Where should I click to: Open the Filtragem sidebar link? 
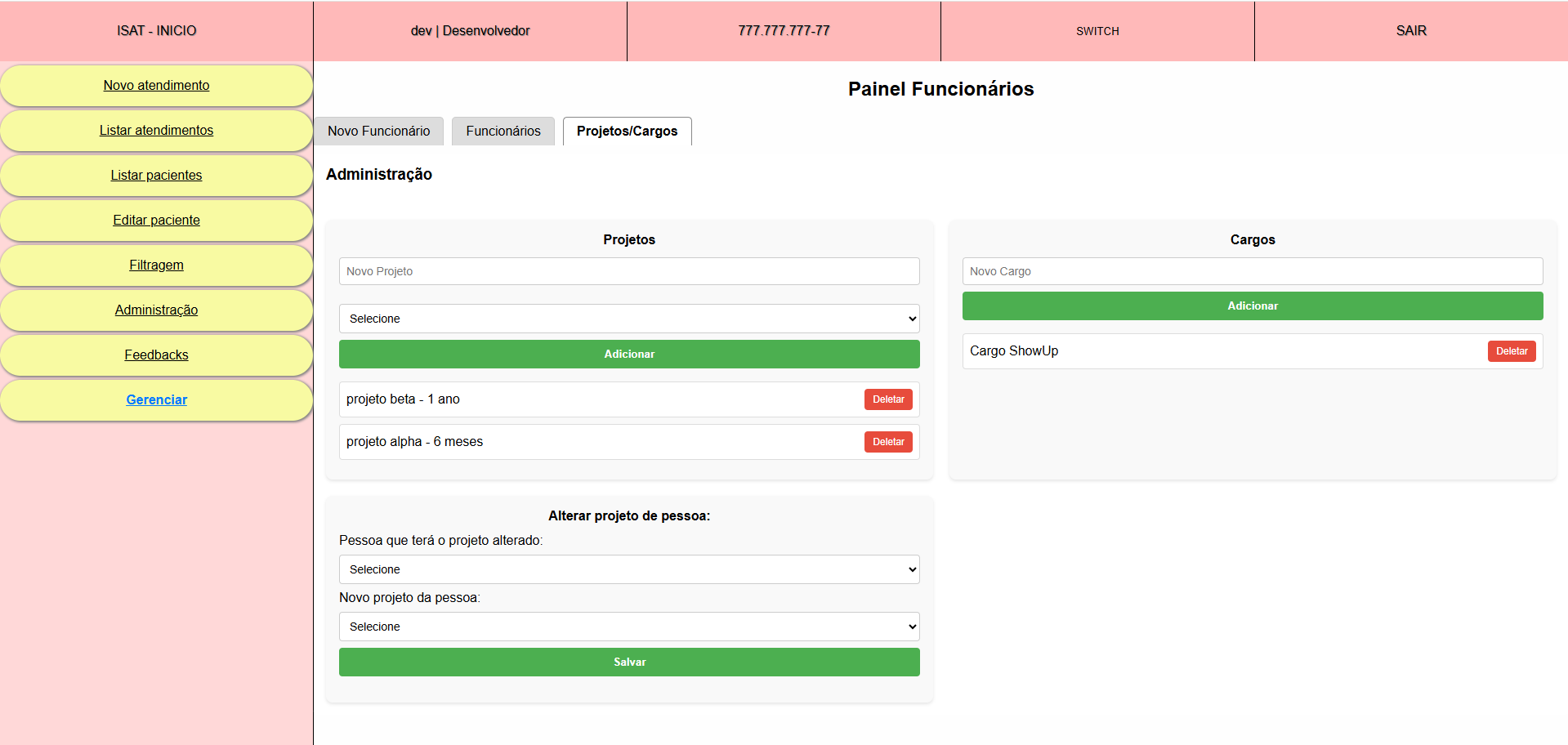point(156,265)
